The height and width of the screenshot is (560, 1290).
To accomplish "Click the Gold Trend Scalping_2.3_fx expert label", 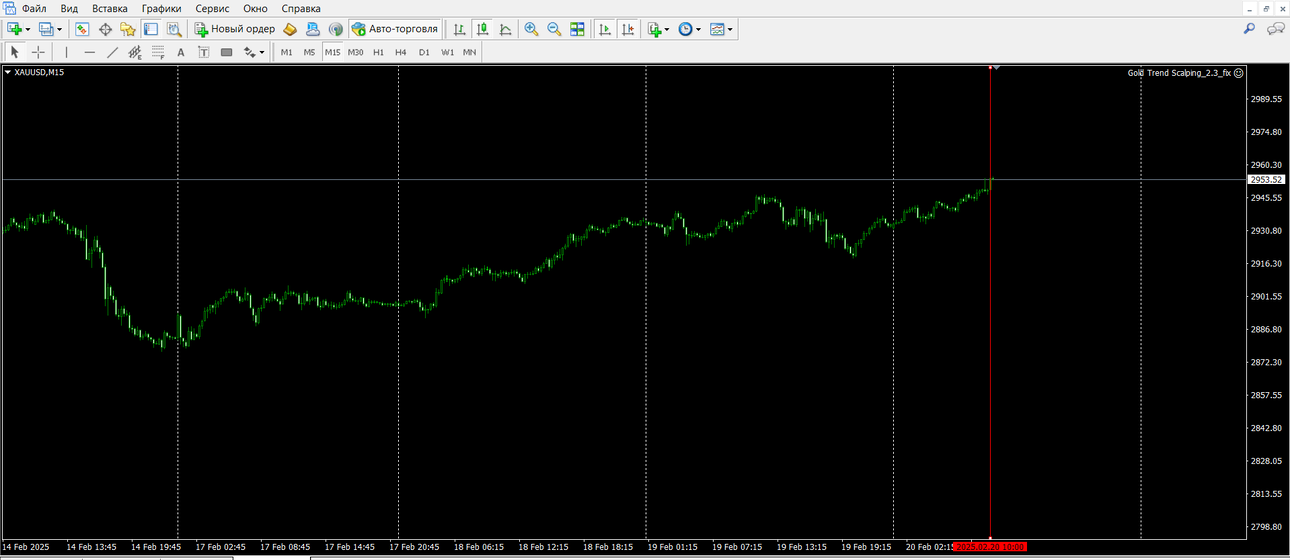I will 1180,72.
